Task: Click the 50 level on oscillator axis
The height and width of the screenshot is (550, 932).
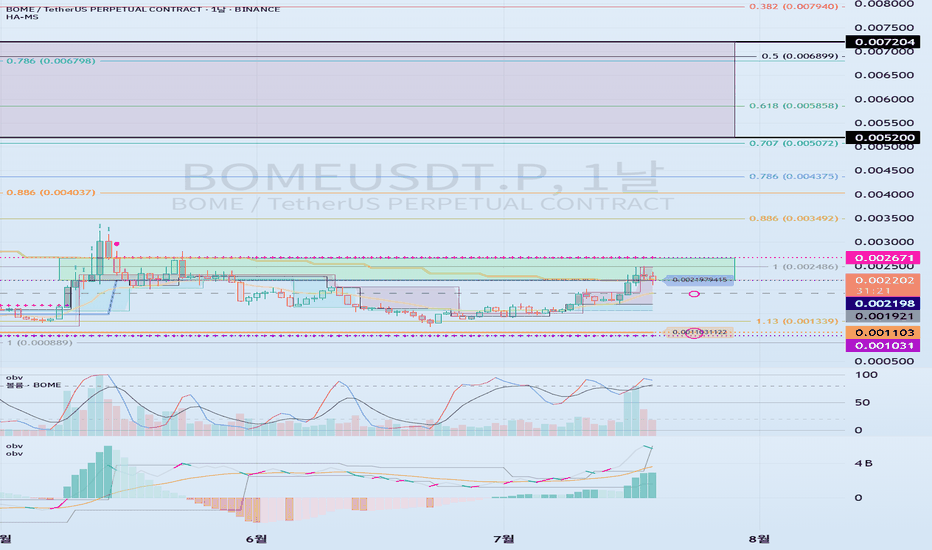Action: [862, 403]
